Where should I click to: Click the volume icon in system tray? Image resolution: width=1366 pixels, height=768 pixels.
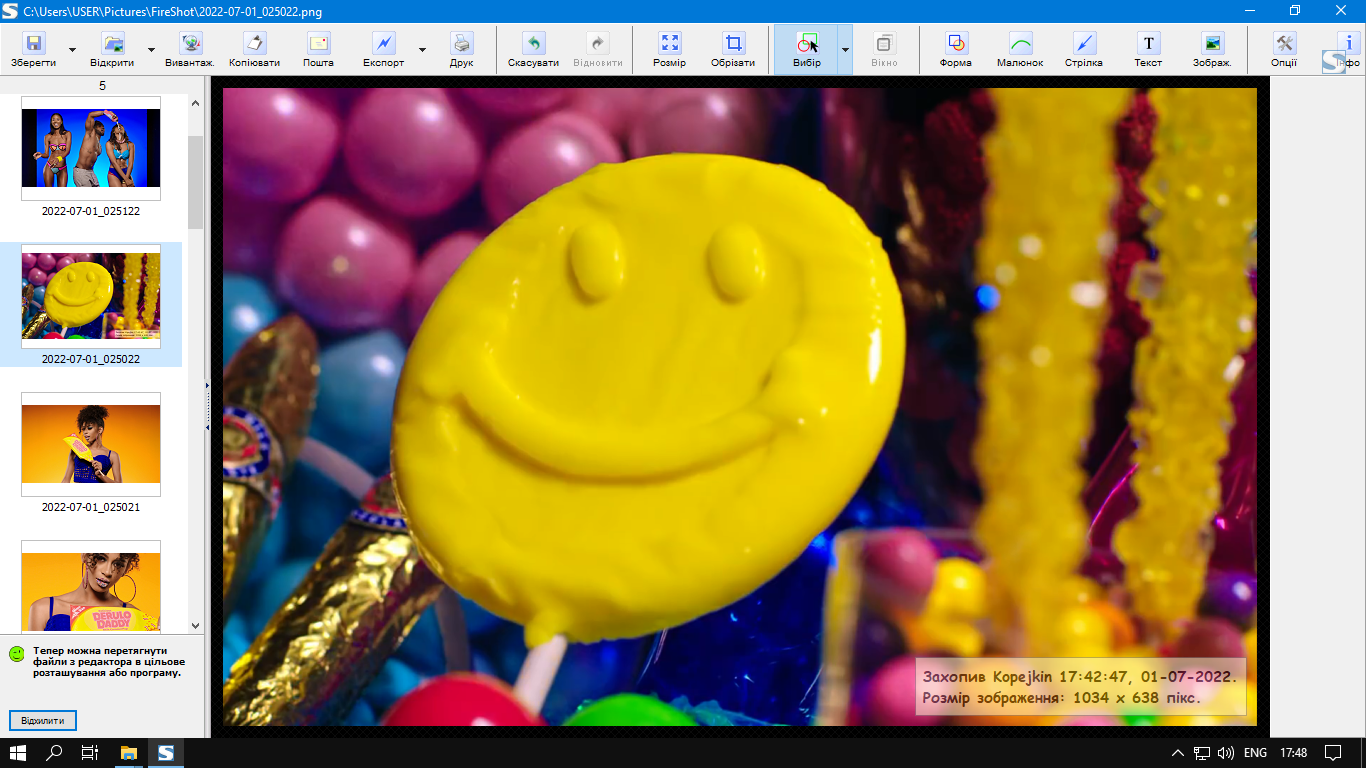point(1225,753)
